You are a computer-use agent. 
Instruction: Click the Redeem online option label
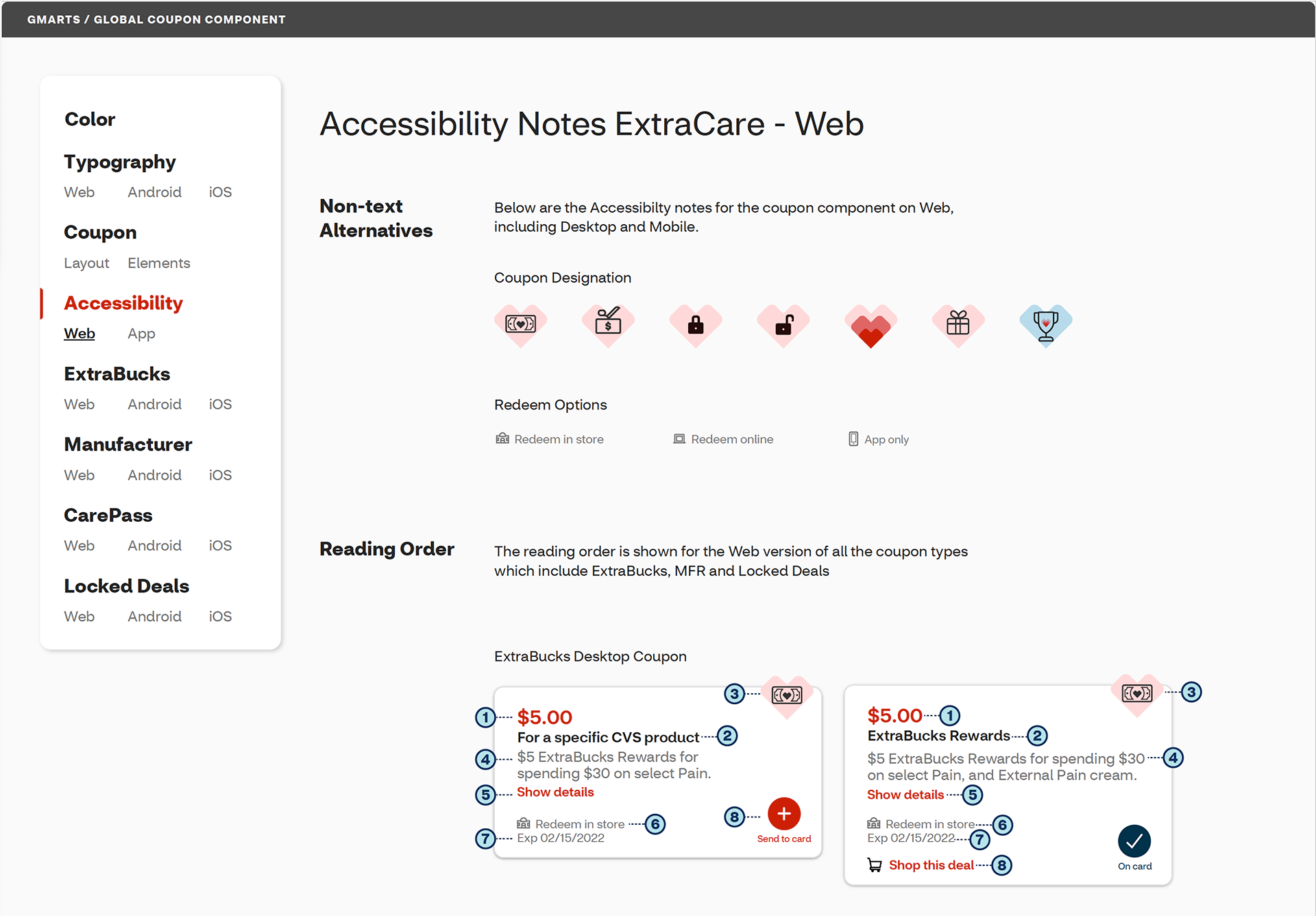click(731, 439)
